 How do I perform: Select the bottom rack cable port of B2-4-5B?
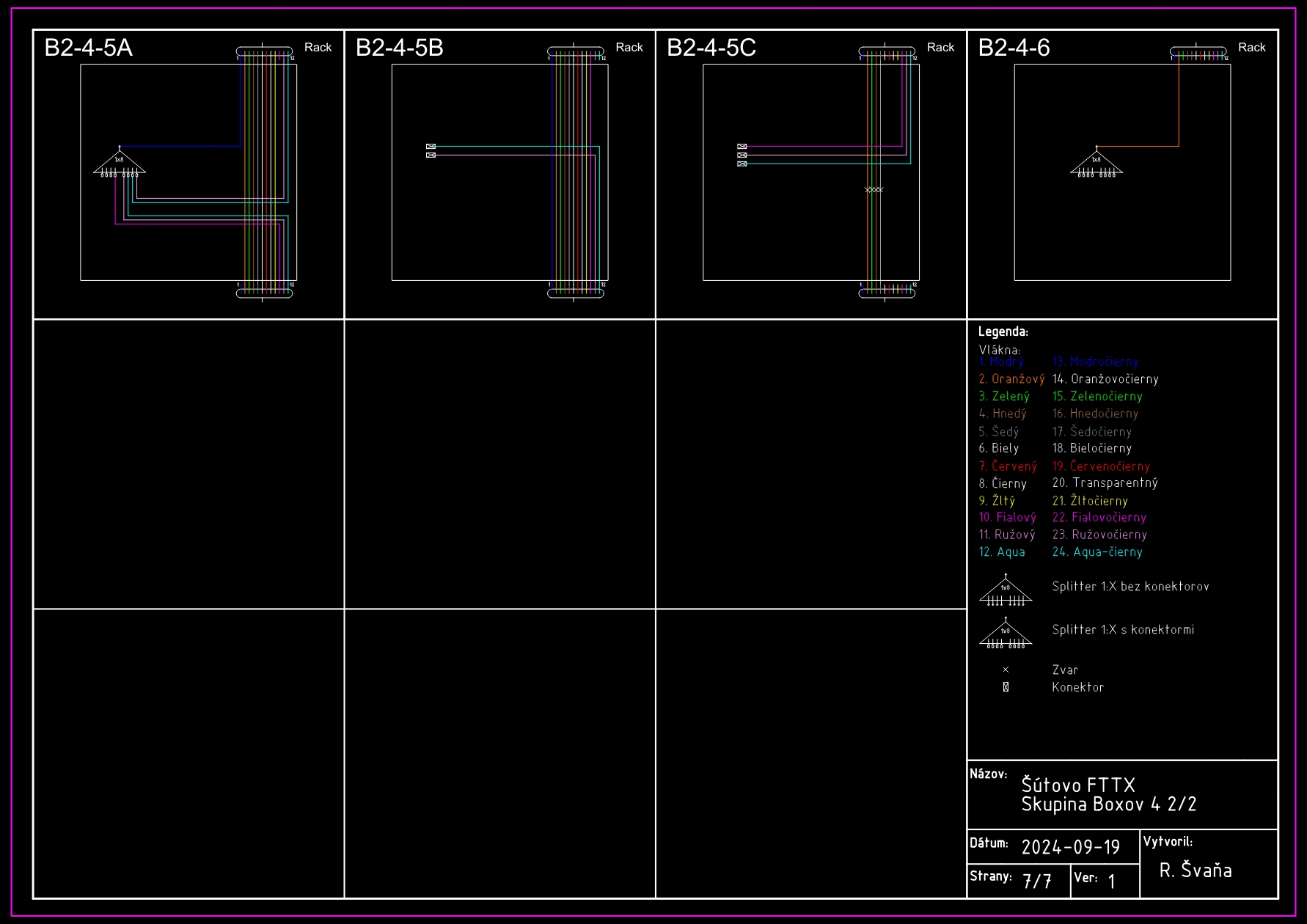[576, 293]
